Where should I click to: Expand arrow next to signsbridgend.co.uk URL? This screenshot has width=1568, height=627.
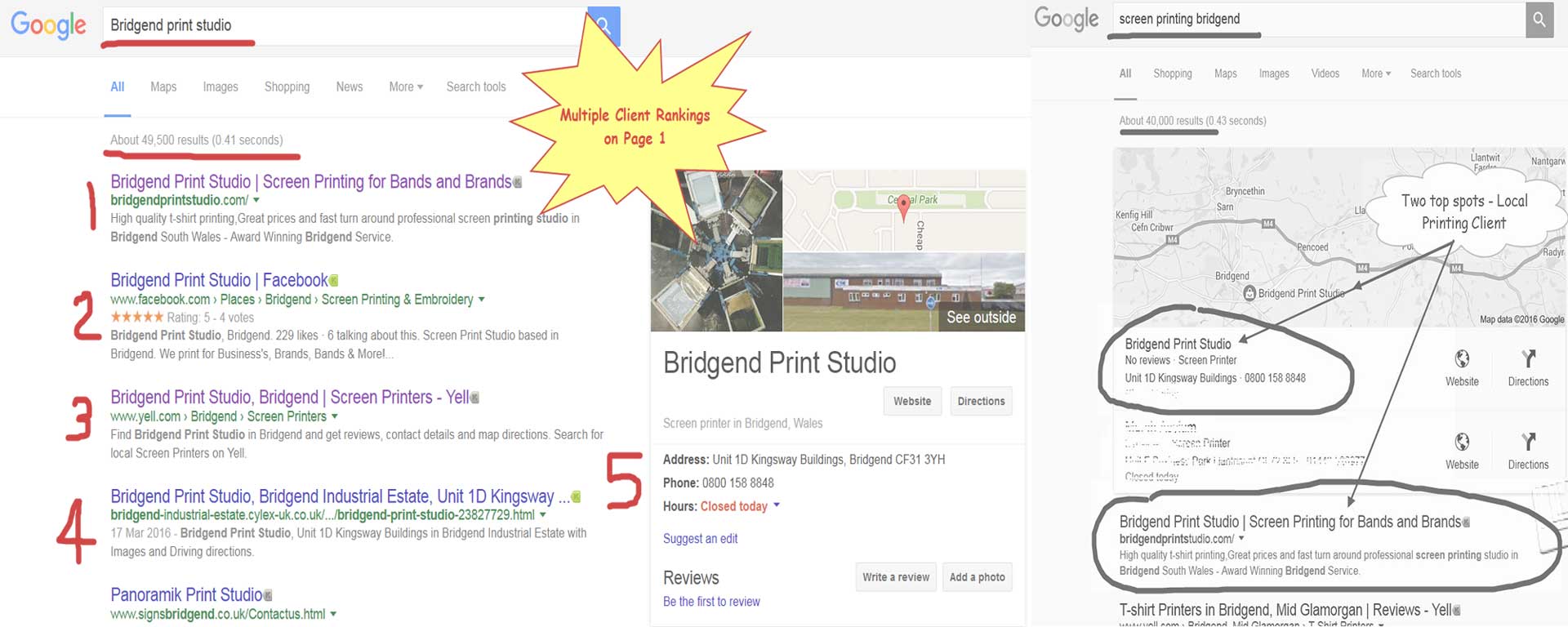333,614
